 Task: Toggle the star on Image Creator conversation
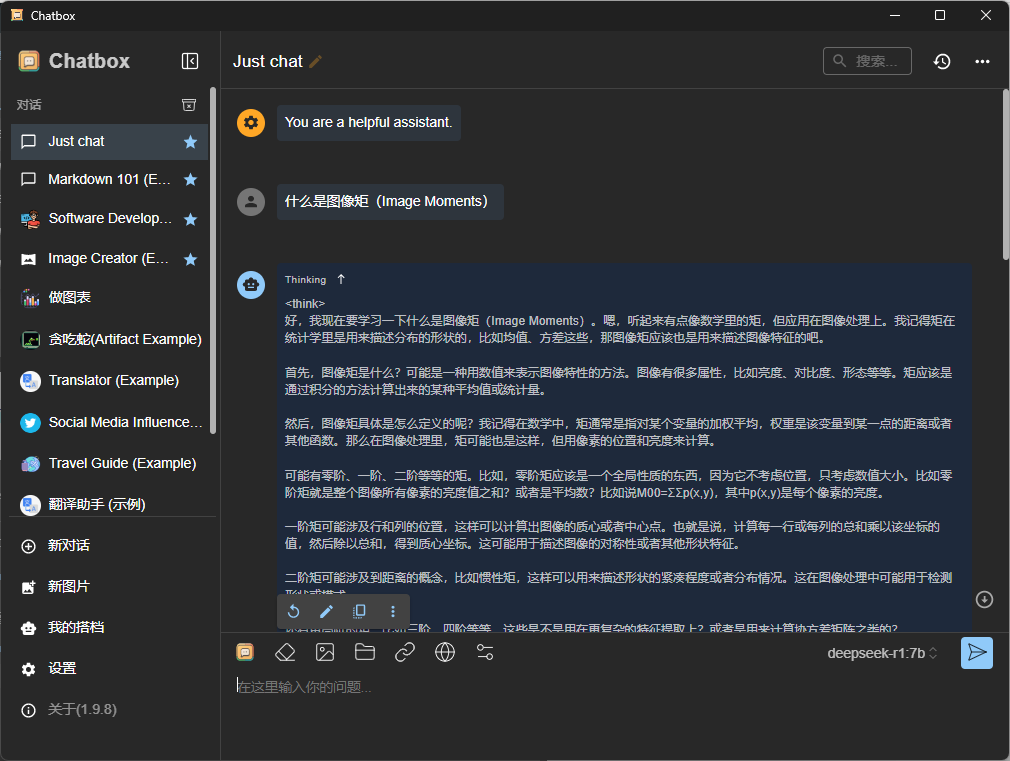190,259
